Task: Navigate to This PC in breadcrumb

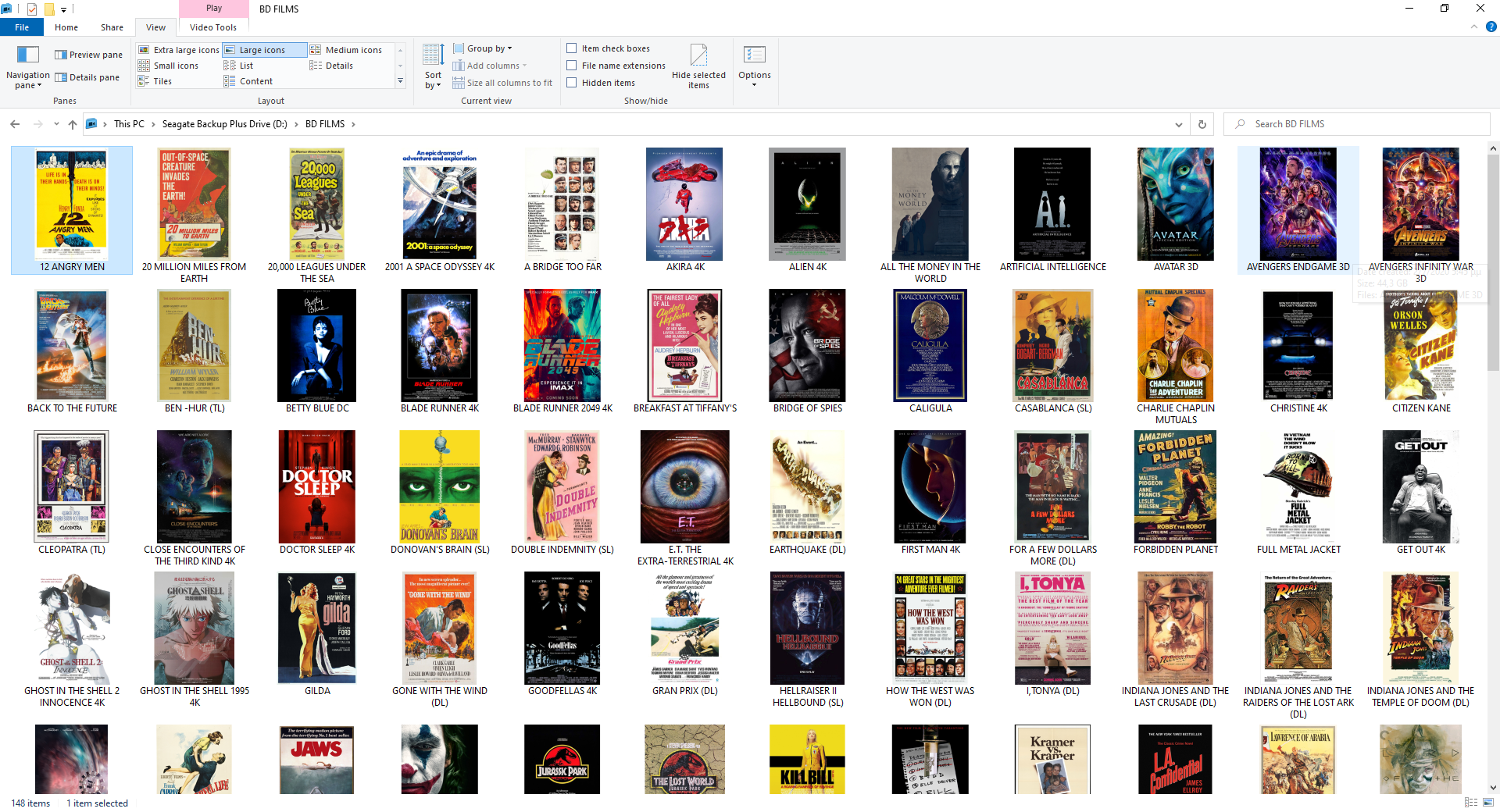Action: coord(129,124)
